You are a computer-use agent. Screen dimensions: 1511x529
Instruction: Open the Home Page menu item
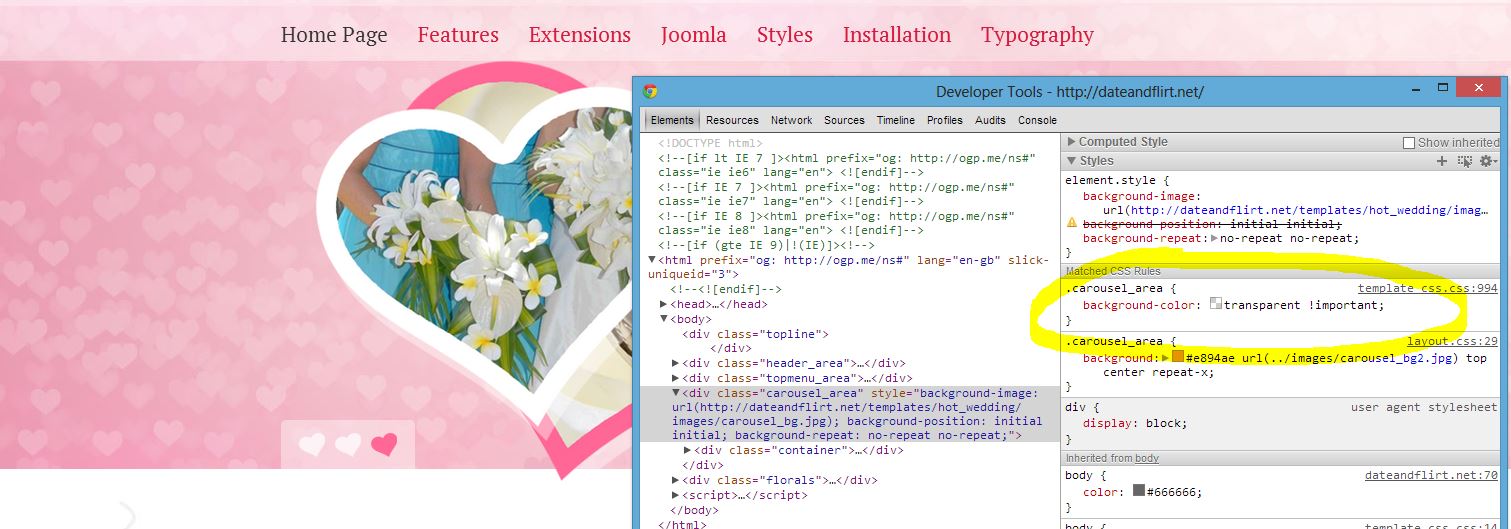pyautogui.click(x=334, y=35)
